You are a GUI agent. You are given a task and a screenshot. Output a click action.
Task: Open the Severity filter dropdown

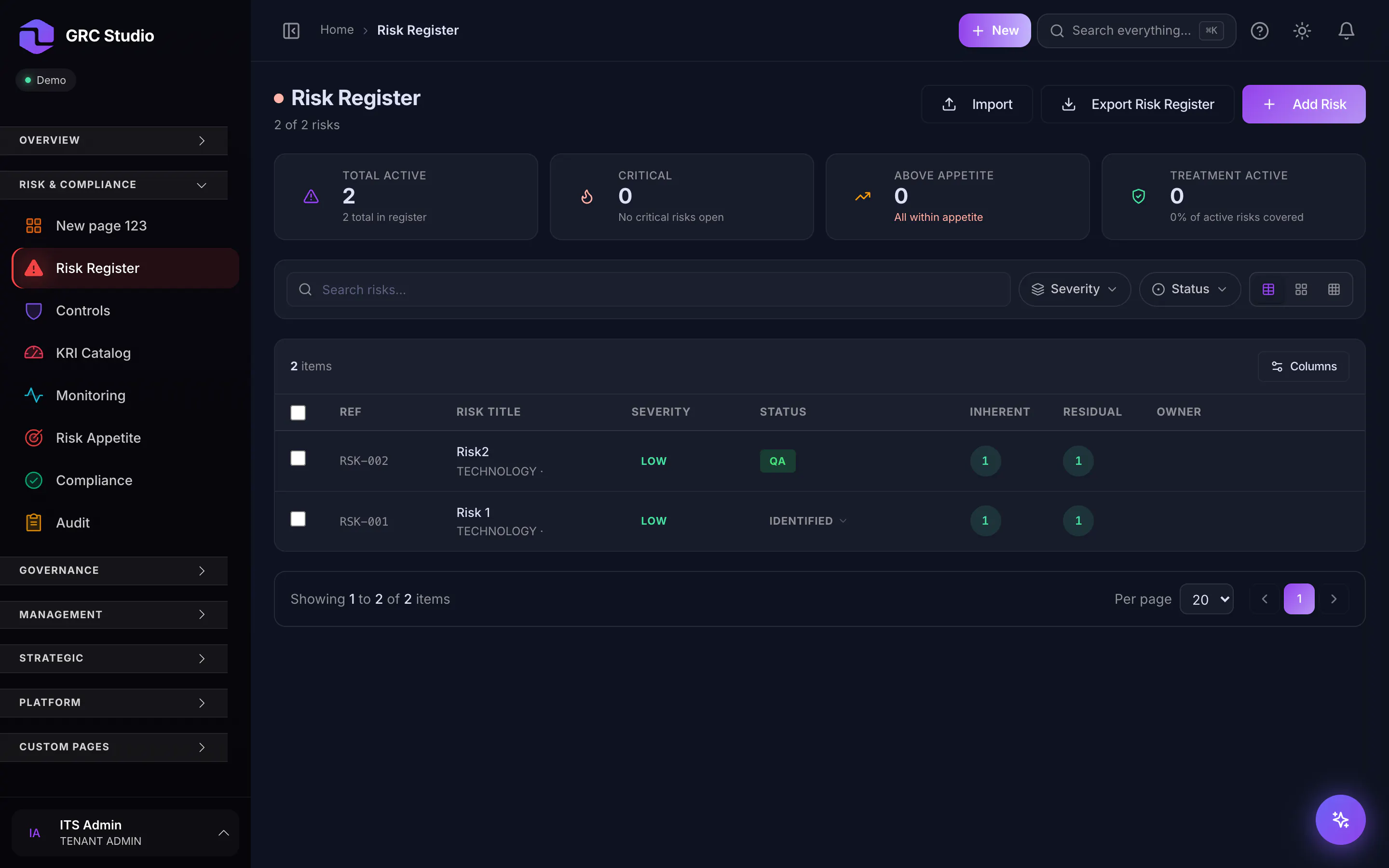click(x=1074, y=289)
